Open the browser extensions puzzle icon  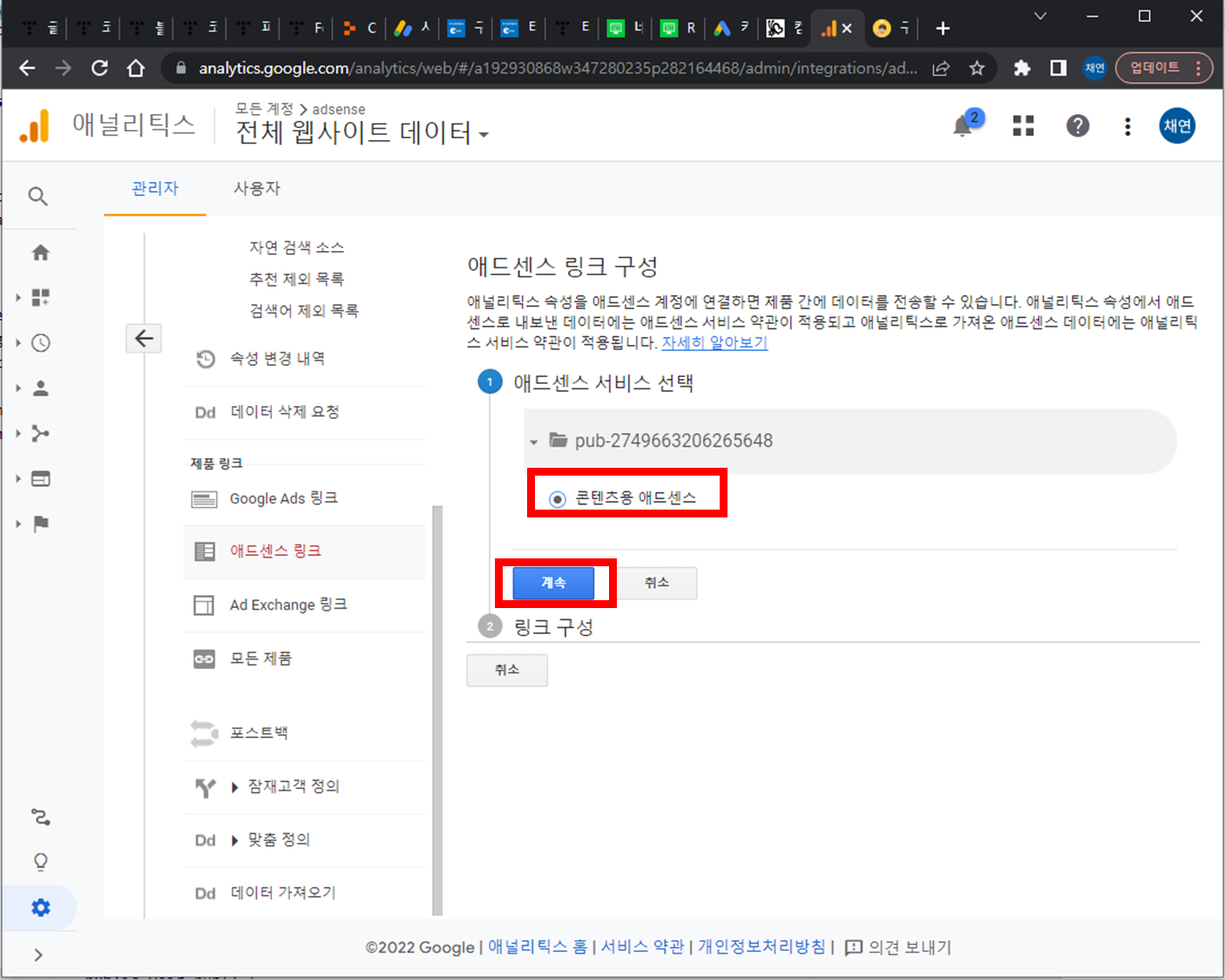pos(1022,68)
